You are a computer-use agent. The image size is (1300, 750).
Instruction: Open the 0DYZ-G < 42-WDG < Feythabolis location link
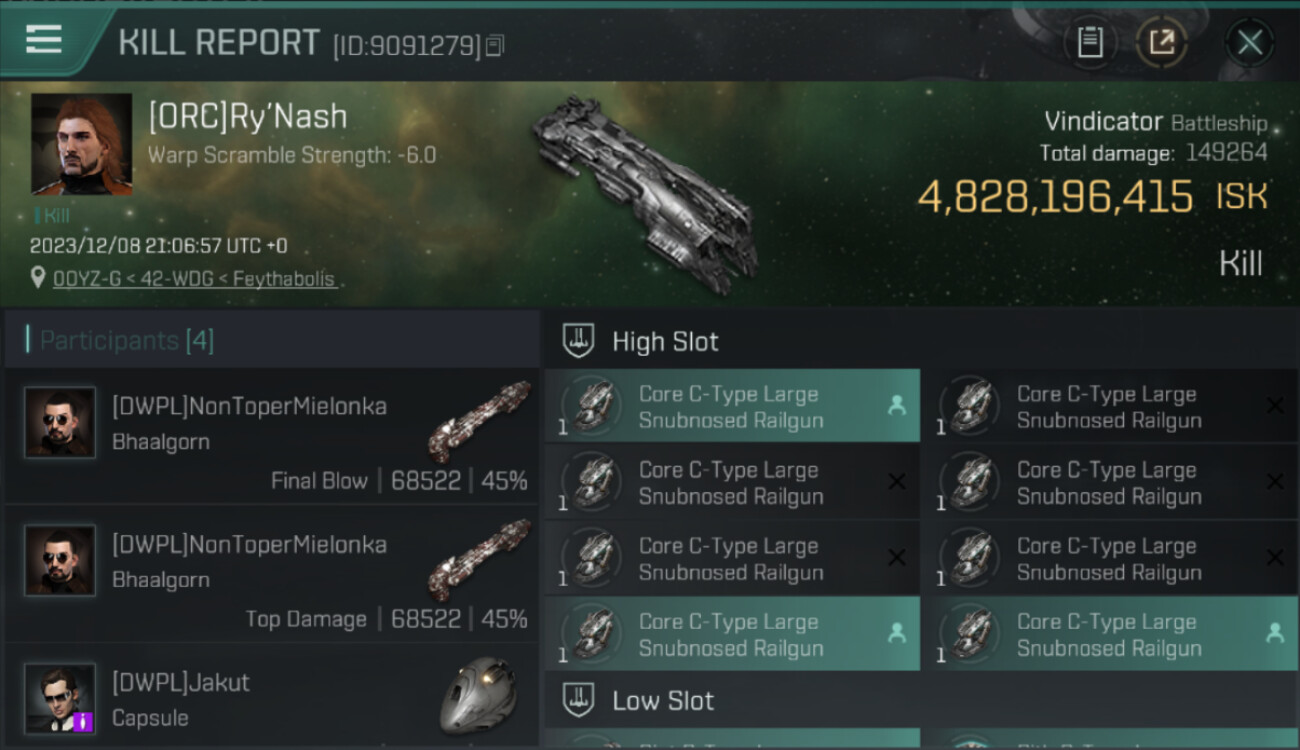tap(193, 279)
